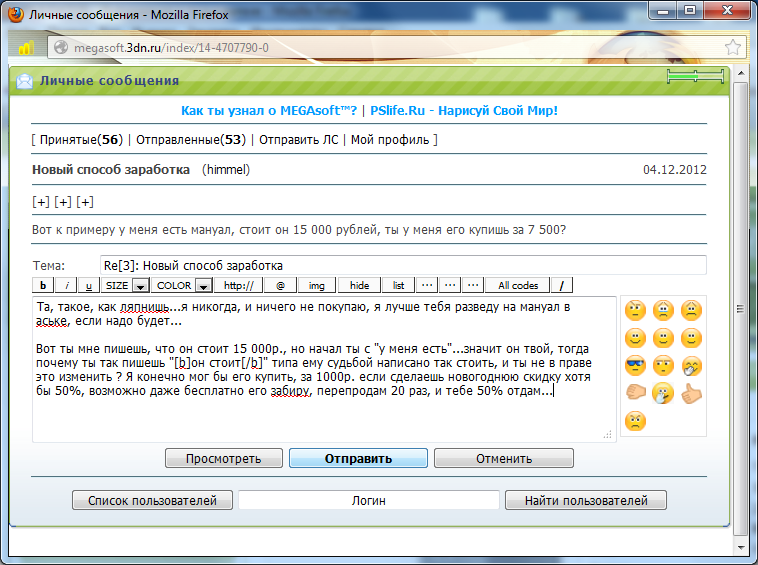Focus the Логин search field
The height and width of the screenshot is (565, 758).
pyautogui.click(x=369, y=500)
